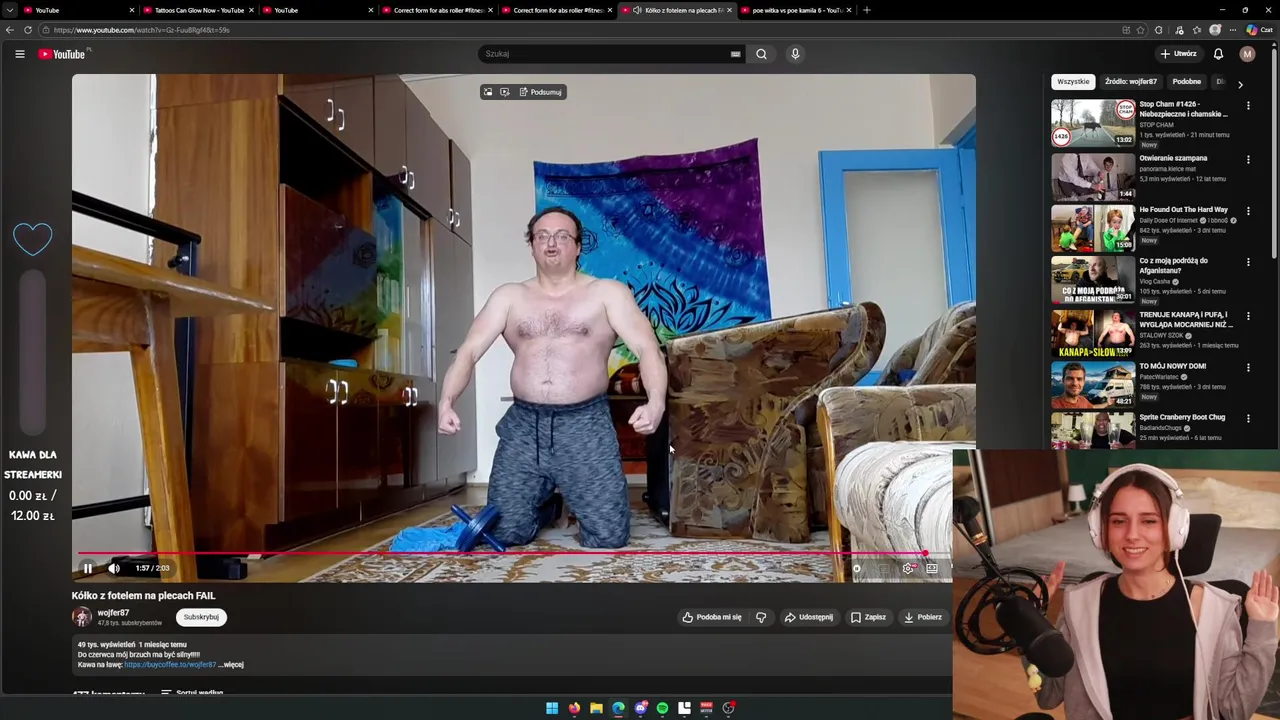
Task: Expand the description with ...więcej
Action: point(231,665)
